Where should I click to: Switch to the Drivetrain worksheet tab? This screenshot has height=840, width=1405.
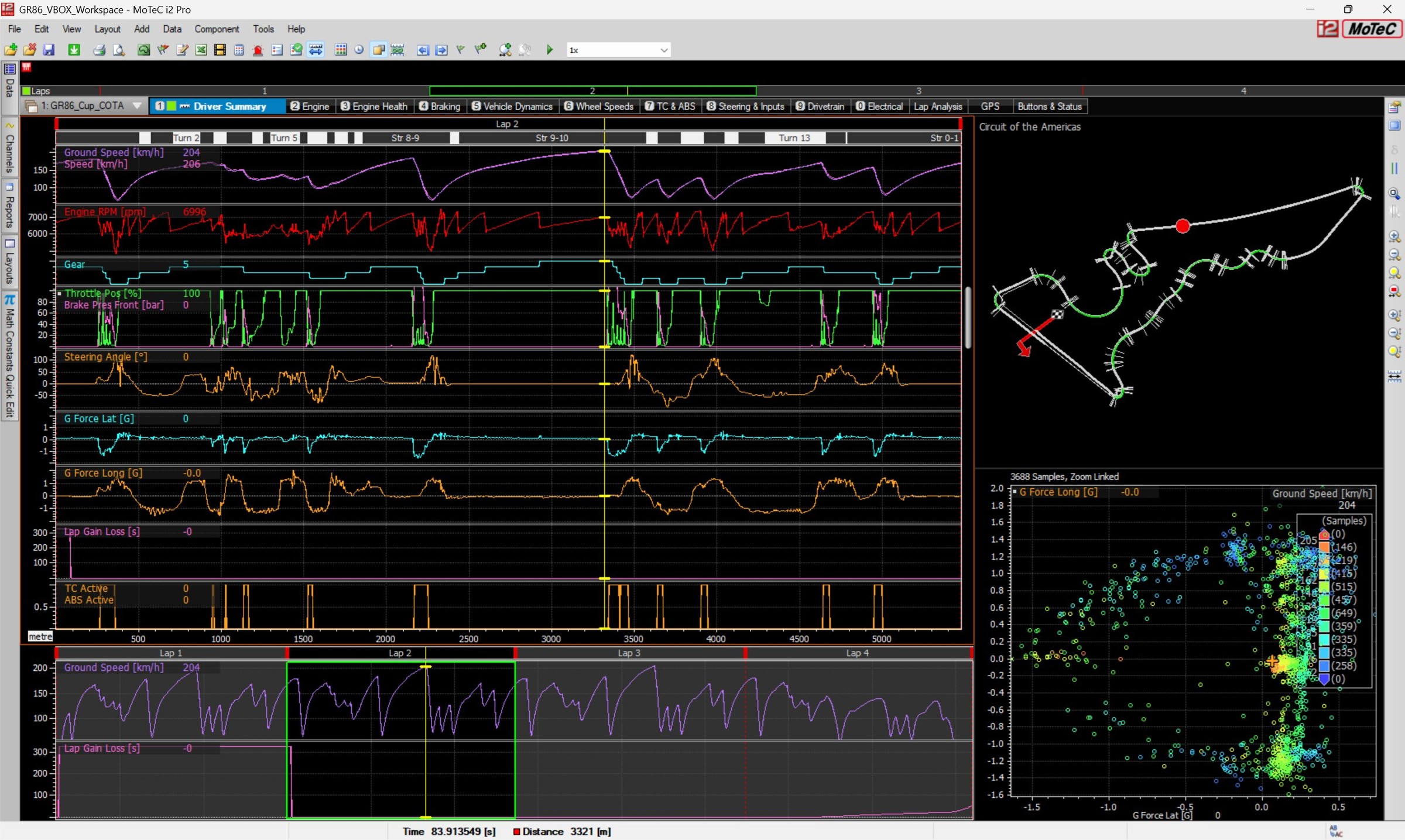[821, 107]
